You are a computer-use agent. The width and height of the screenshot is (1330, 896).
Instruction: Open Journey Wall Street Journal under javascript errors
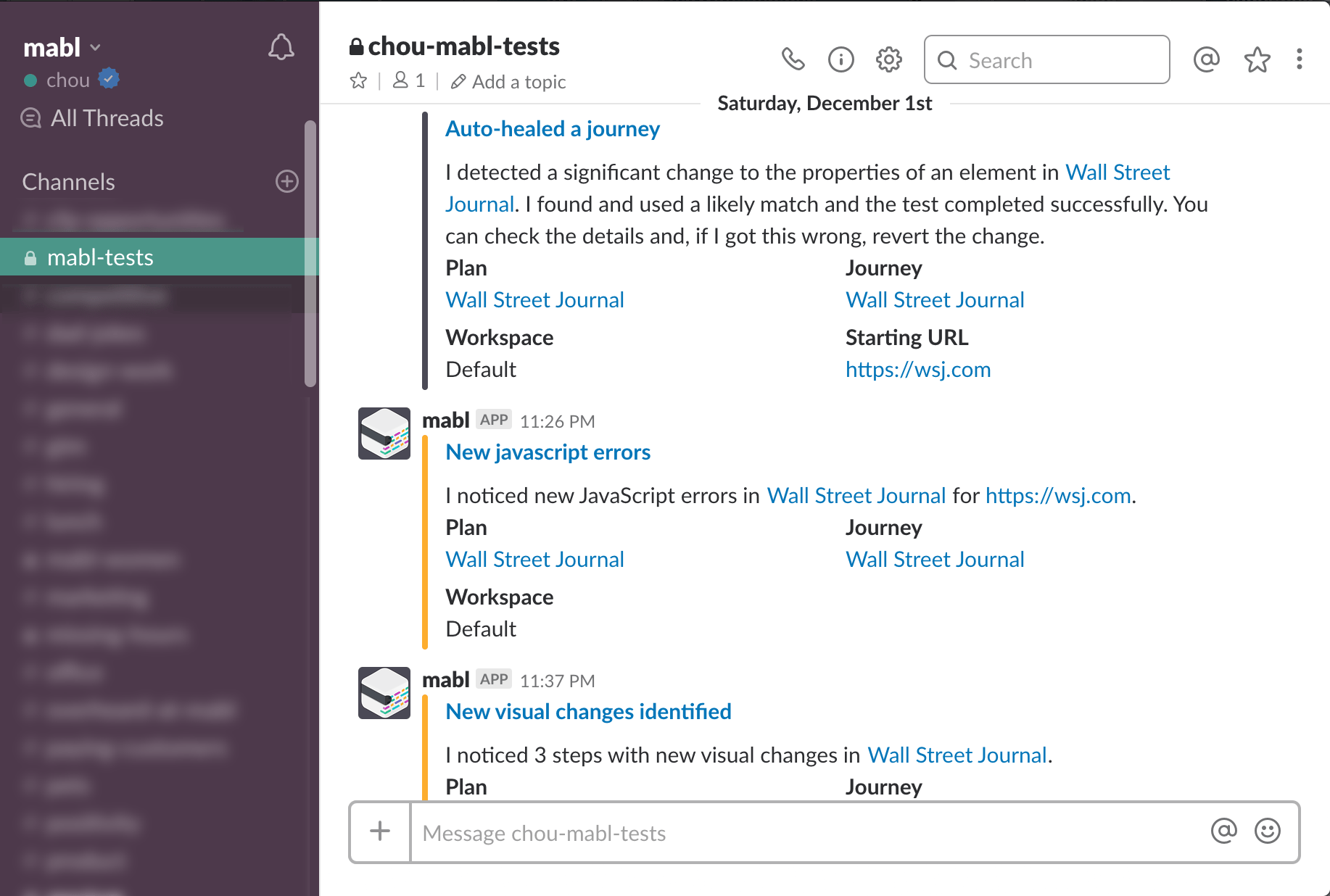[935, 560]
